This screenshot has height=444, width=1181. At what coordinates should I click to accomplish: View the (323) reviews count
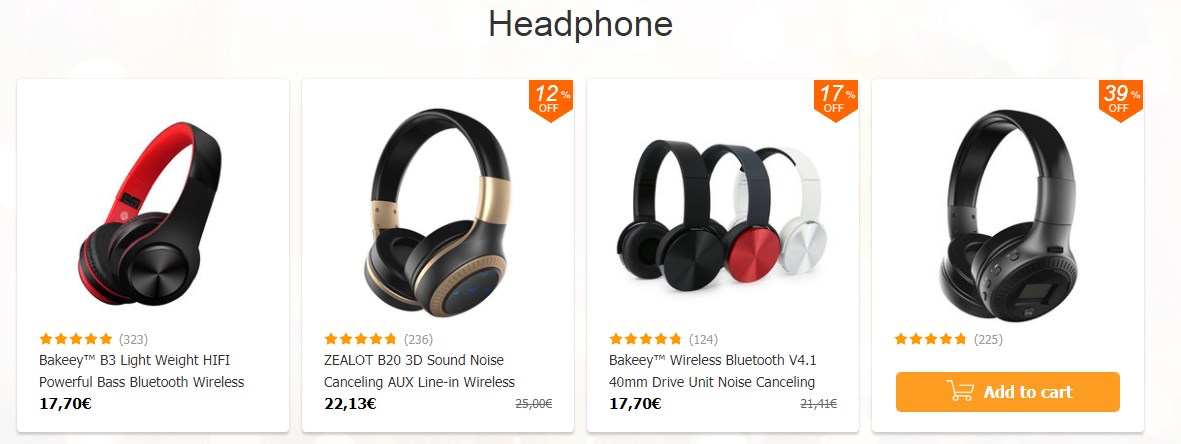click(x=133, y=339)
